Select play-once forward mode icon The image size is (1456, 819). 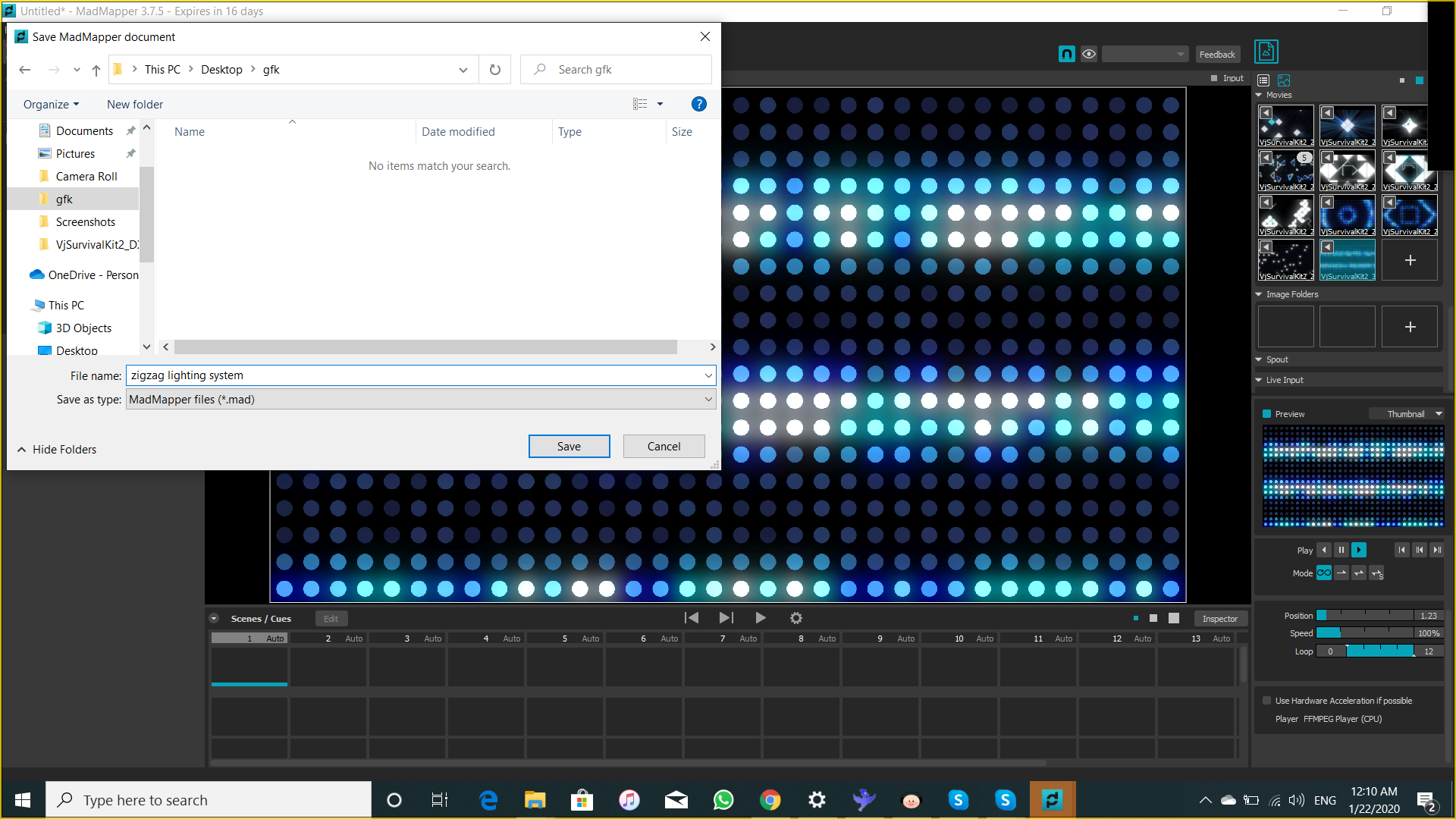tap(1341, 573)
